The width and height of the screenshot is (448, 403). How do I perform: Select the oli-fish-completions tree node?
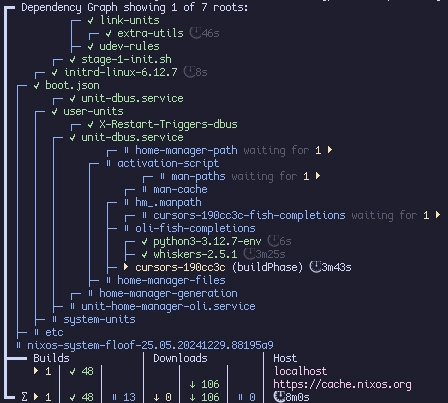(x=195, y=228)
